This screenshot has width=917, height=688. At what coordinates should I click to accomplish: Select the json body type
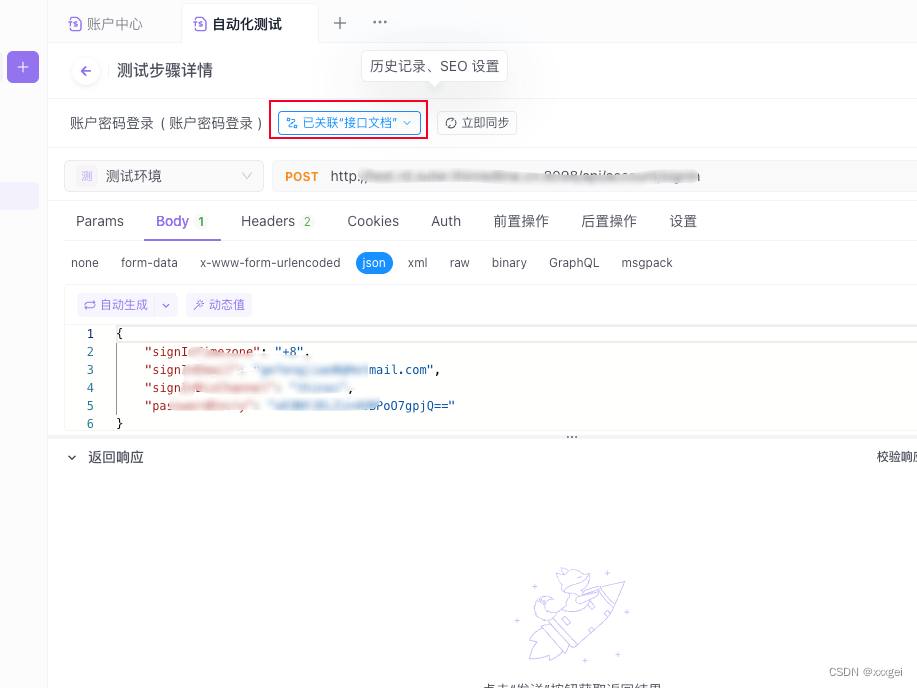tap(374, 263)
